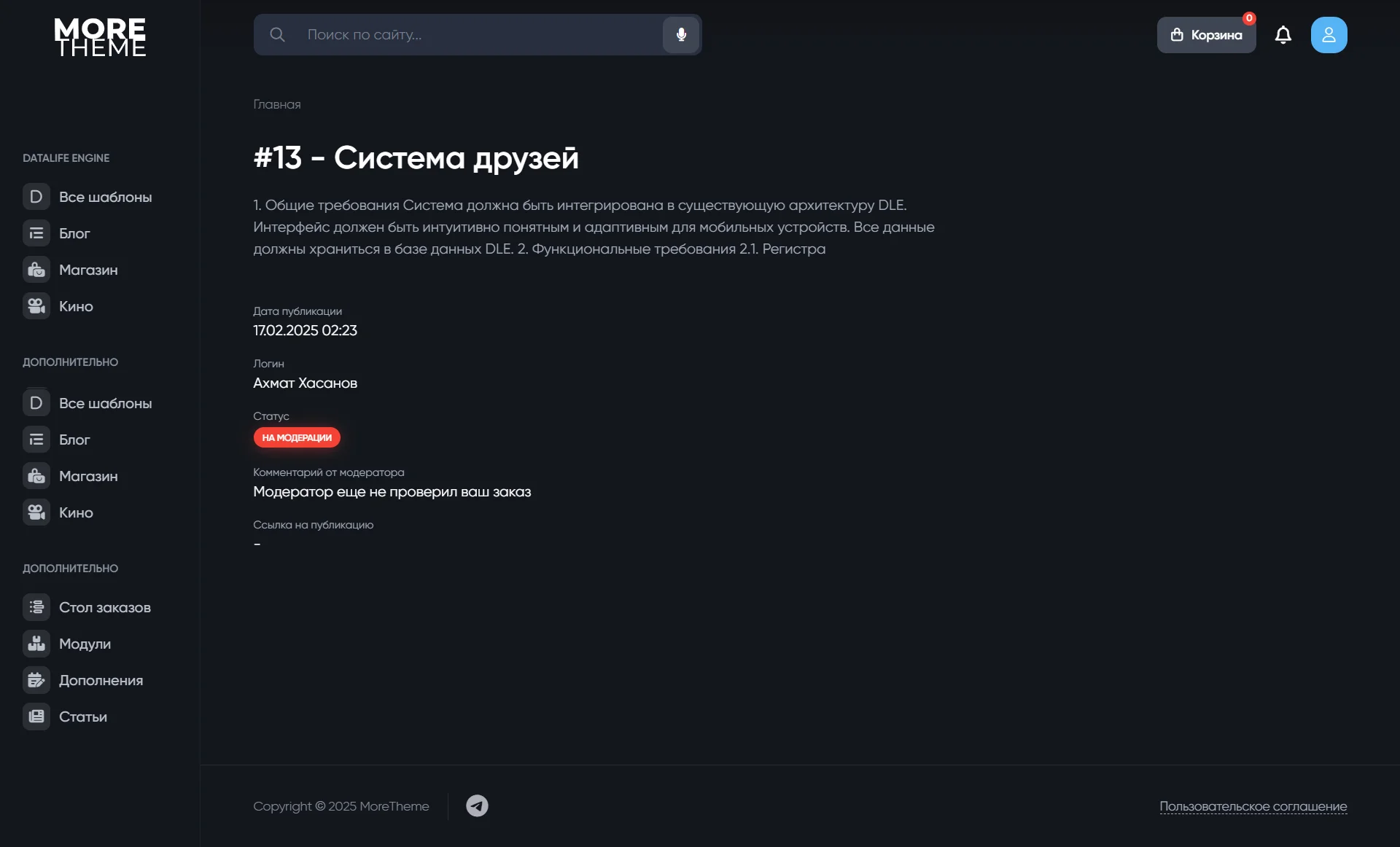This screenshot has height=847, width=1400.
Task: Click the Главная breadcrumb link
Action: pos(277,104)
